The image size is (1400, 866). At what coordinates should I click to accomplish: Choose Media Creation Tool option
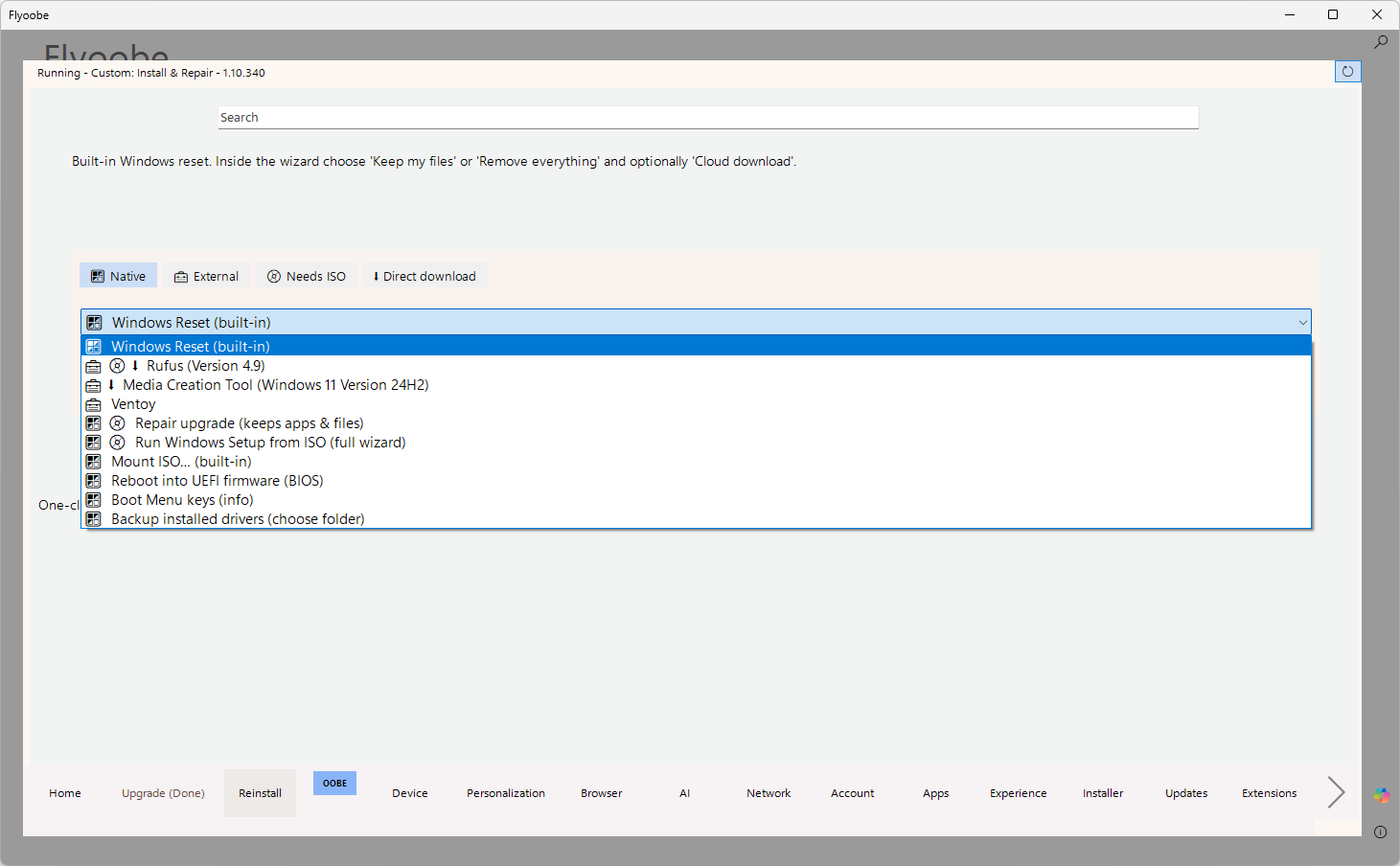click(697, 385)
